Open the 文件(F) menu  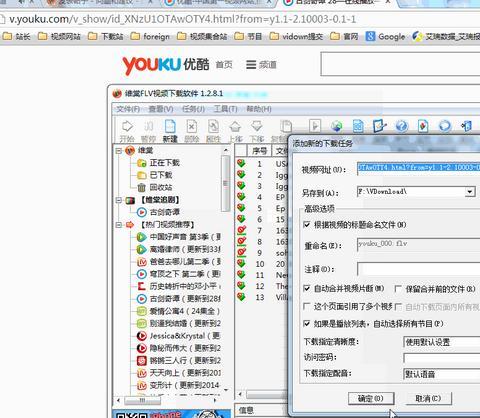click(128, 109)
